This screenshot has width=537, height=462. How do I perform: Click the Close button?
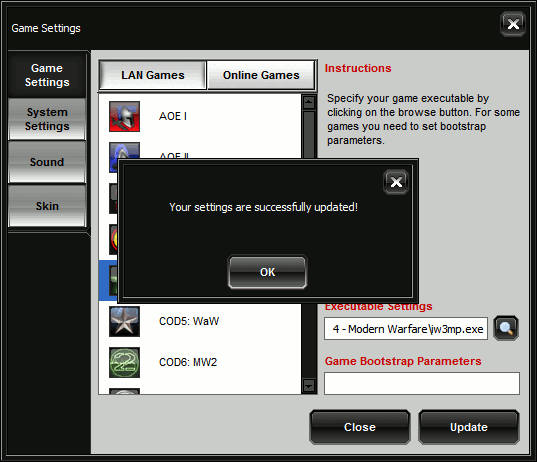pyautogui.click(x=360, y=427)
